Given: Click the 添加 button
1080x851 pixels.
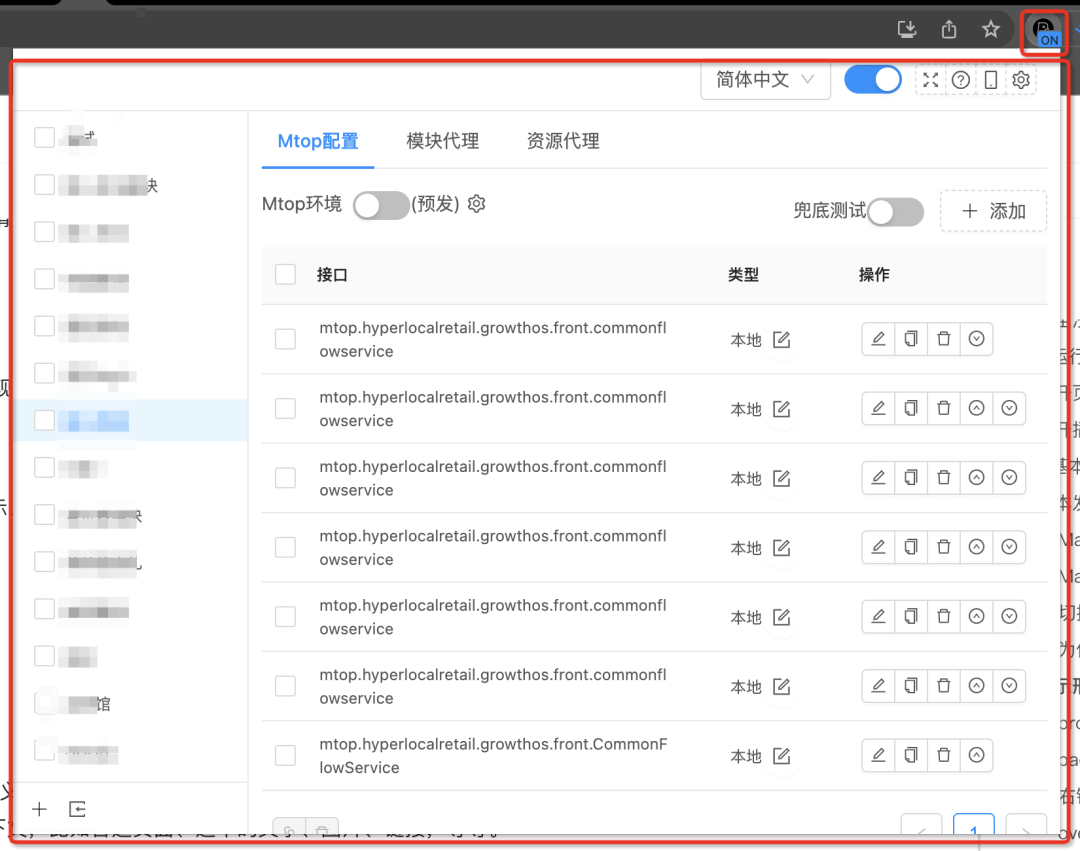Looking at the screenshot, I should tap(993, 211).
